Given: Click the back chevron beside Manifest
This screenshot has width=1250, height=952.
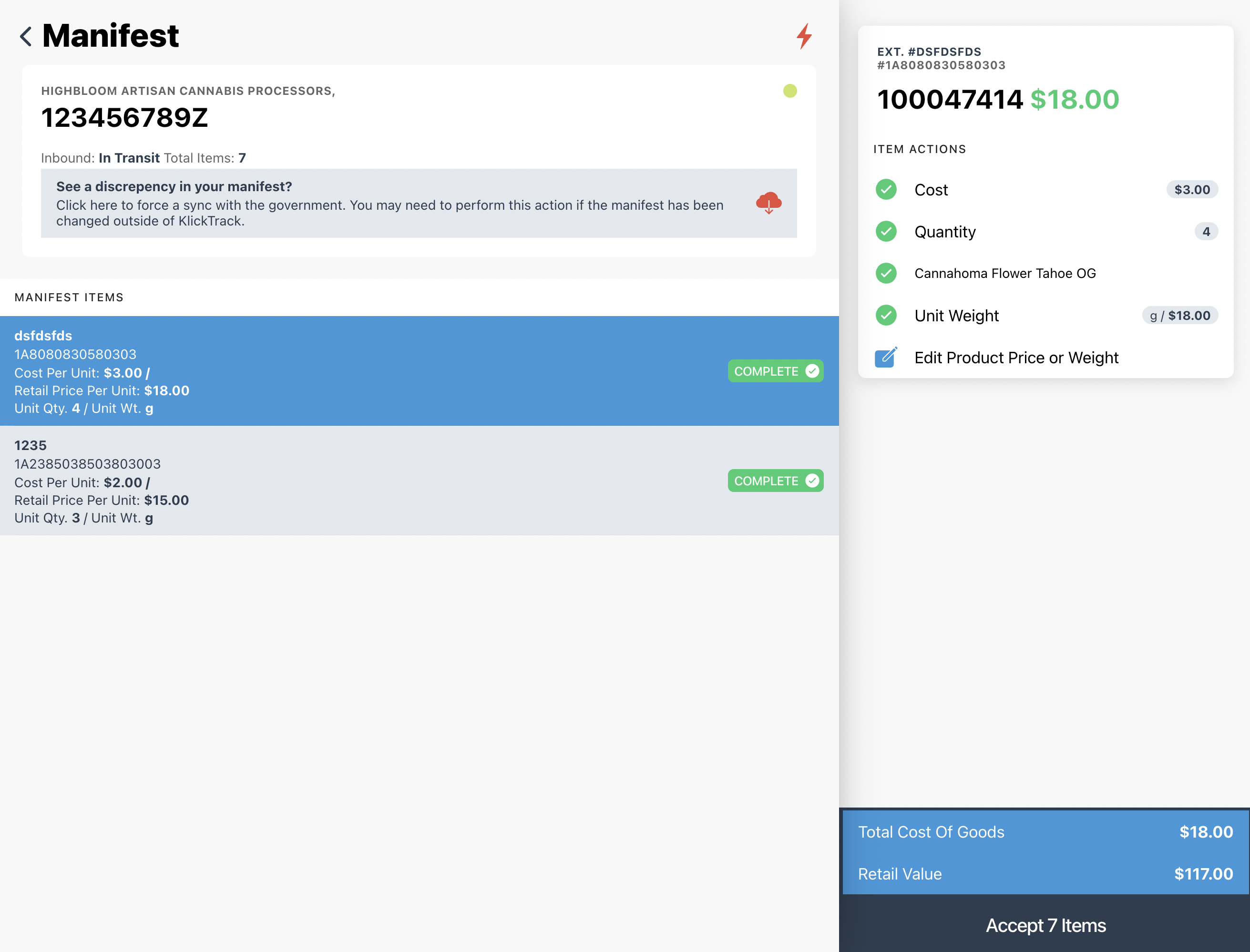Looking at the screenshot, I should [25, 36].
